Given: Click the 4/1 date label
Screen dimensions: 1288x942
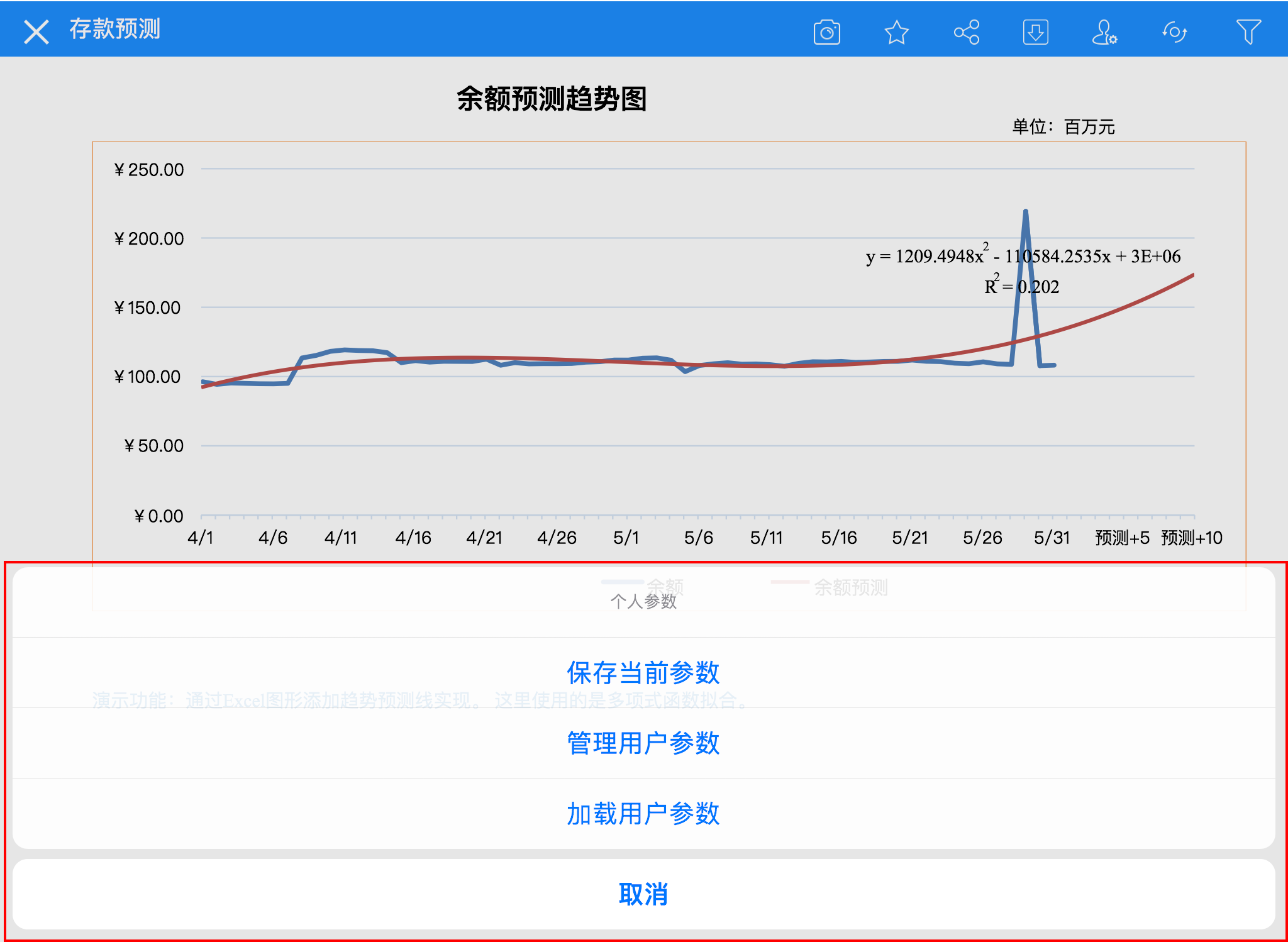Looking at the screenshot, I should (201, 538).
